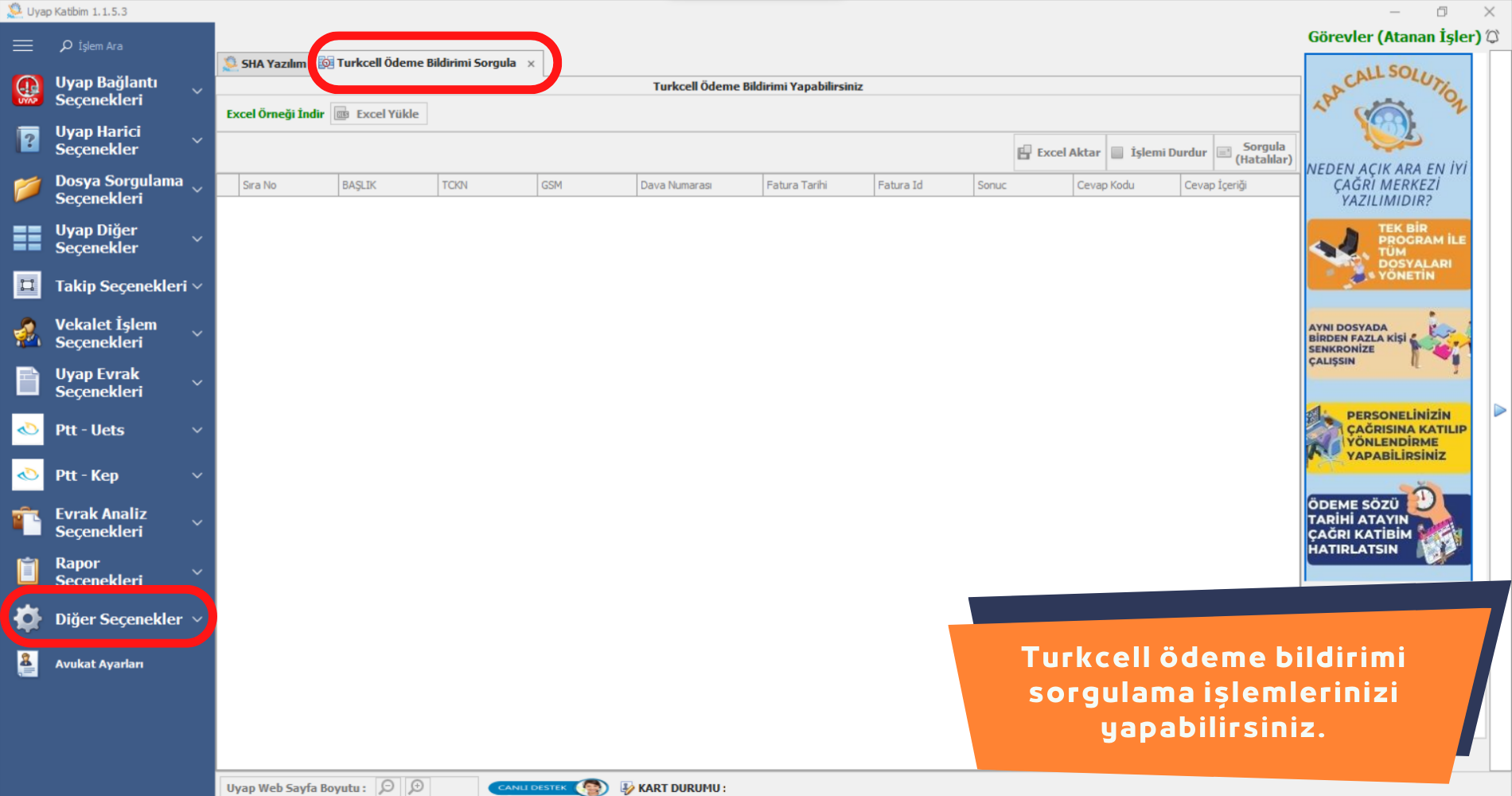
Task: Click the Sıra No column header
Action: click(x=288, y=185)
